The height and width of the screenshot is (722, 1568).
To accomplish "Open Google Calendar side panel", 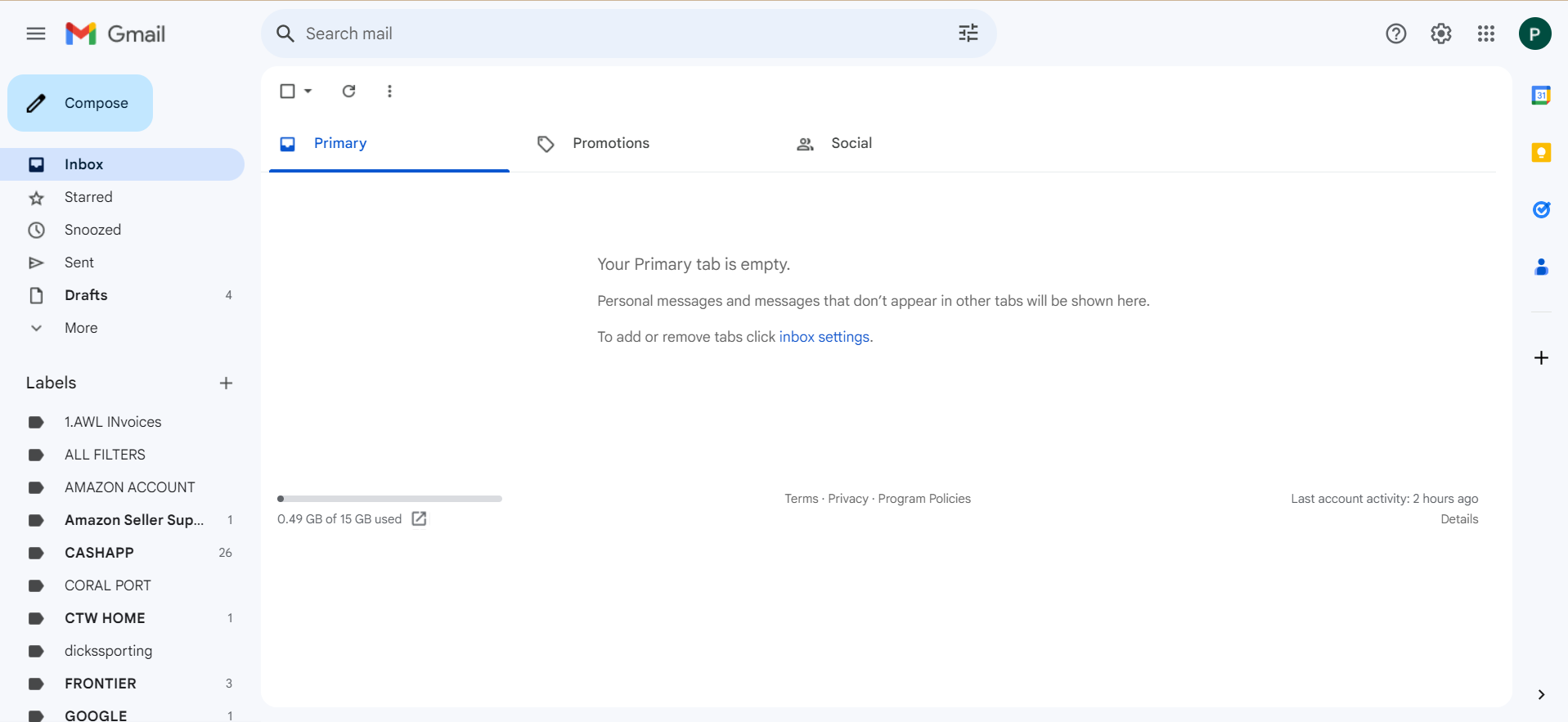I will tap(1541, 96).
